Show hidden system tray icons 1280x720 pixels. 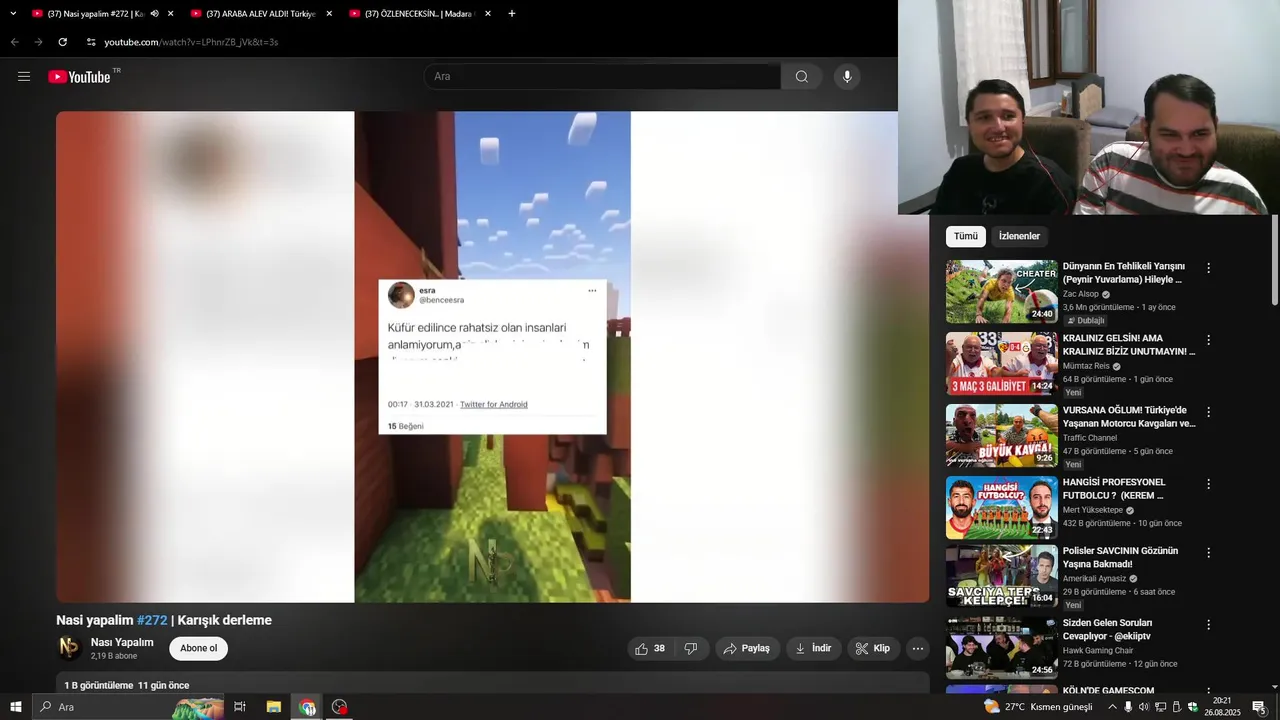tap(1112, 707)
